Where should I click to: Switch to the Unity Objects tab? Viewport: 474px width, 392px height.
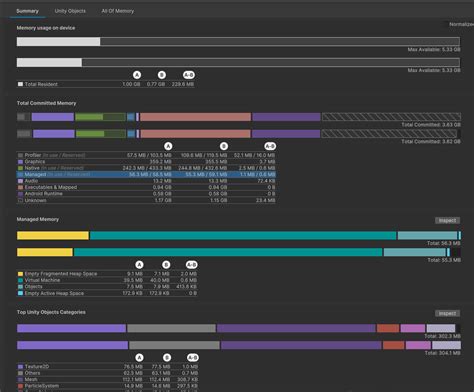coord(70,11)
